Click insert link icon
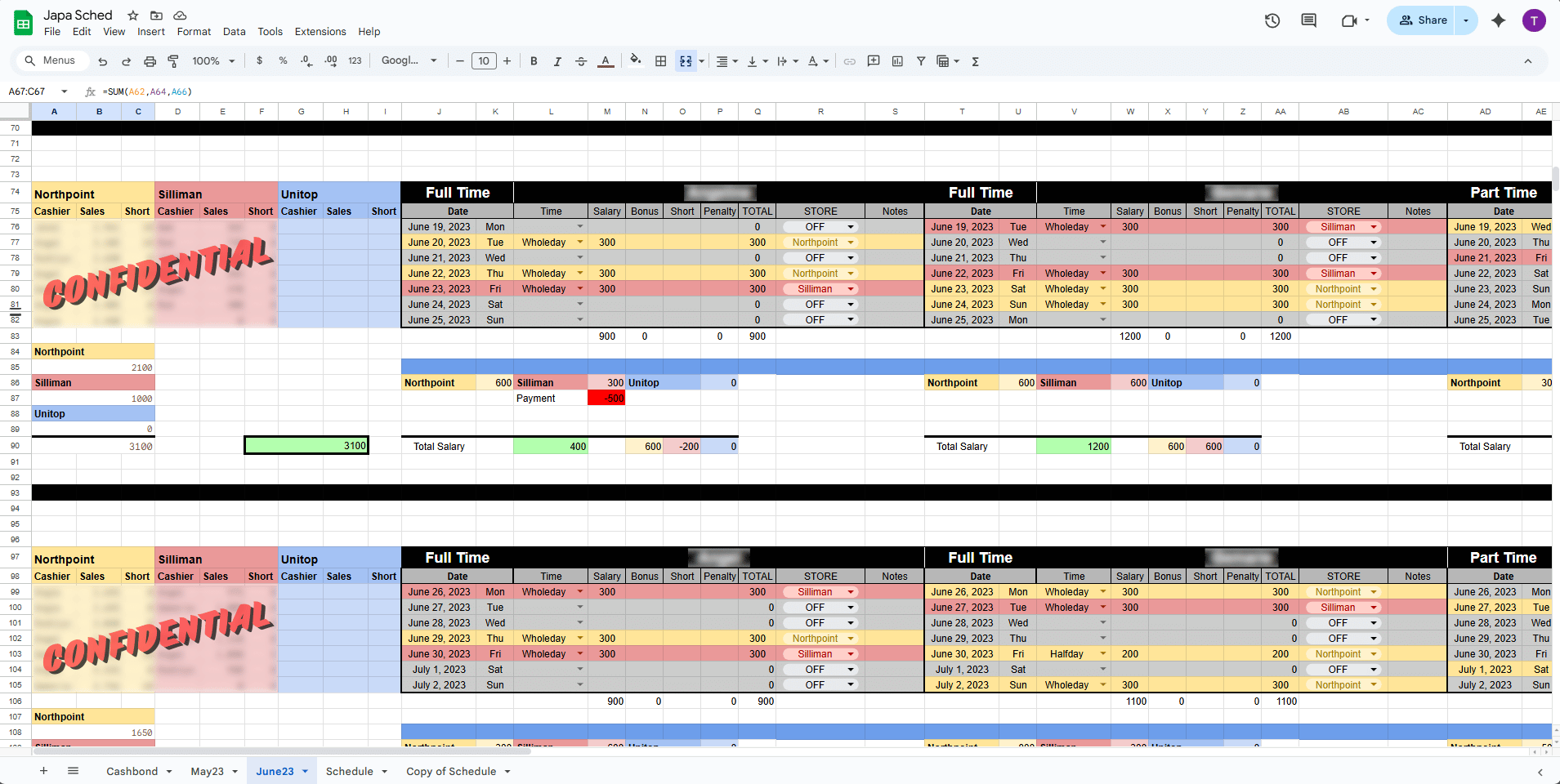The height and width of the screenshot is (784, 1560). [850, 61]
